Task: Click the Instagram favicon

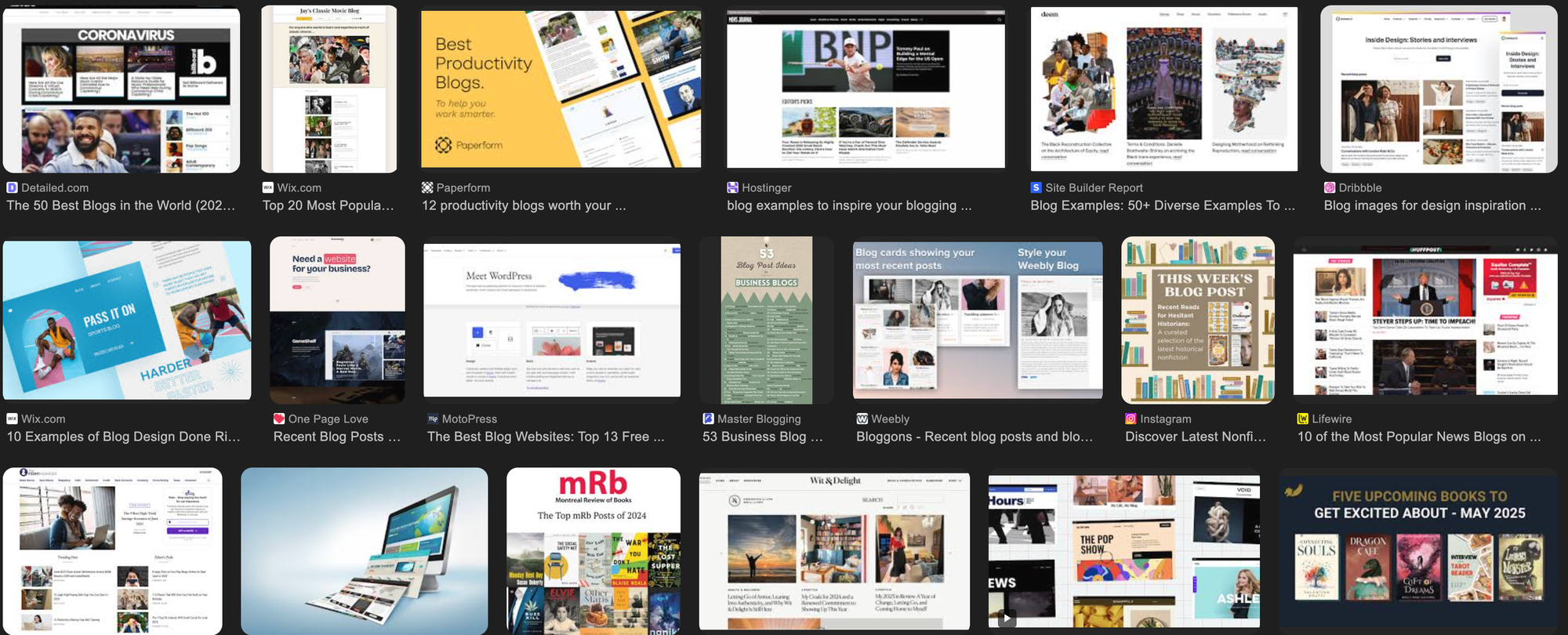Action: (x=1131, y=419)
